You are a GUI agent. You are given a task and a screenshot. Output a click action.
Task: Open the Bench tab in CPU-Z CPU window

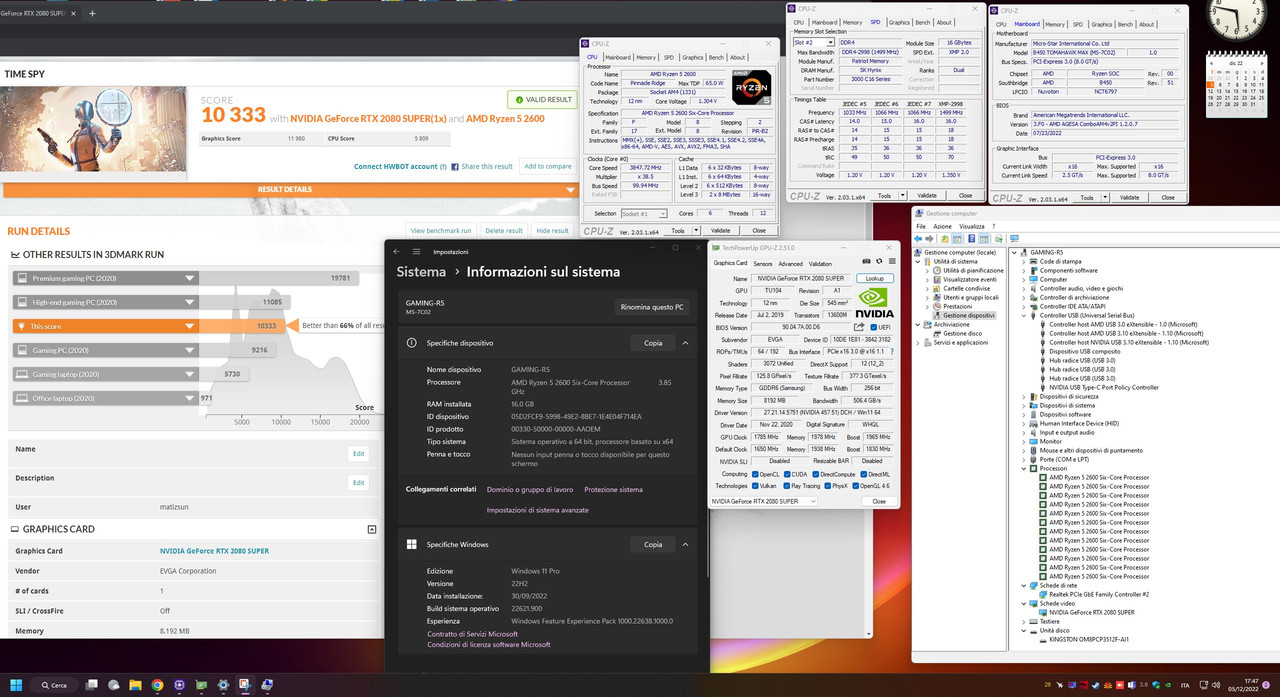(x=715, y=57)
